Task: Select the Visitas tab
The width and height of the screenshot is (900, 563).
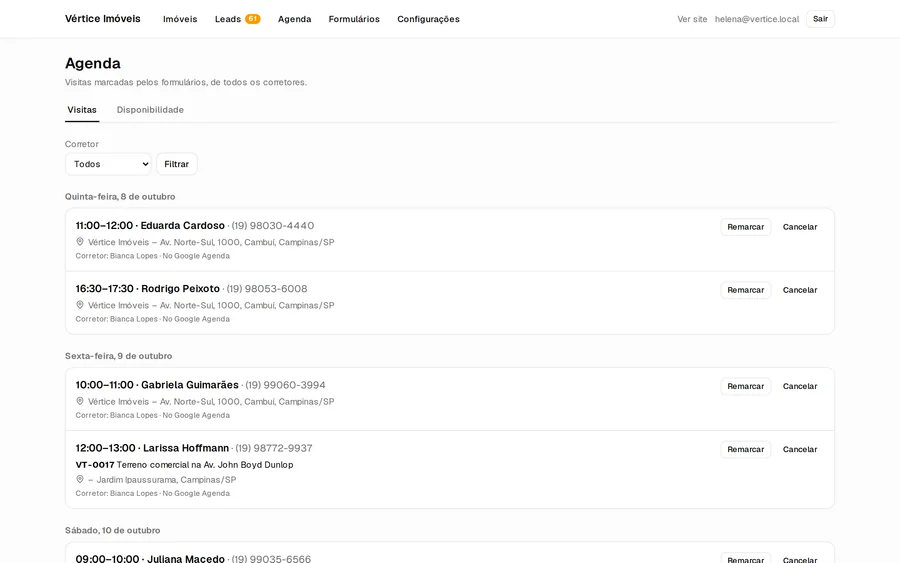Action: pos(82,110)
